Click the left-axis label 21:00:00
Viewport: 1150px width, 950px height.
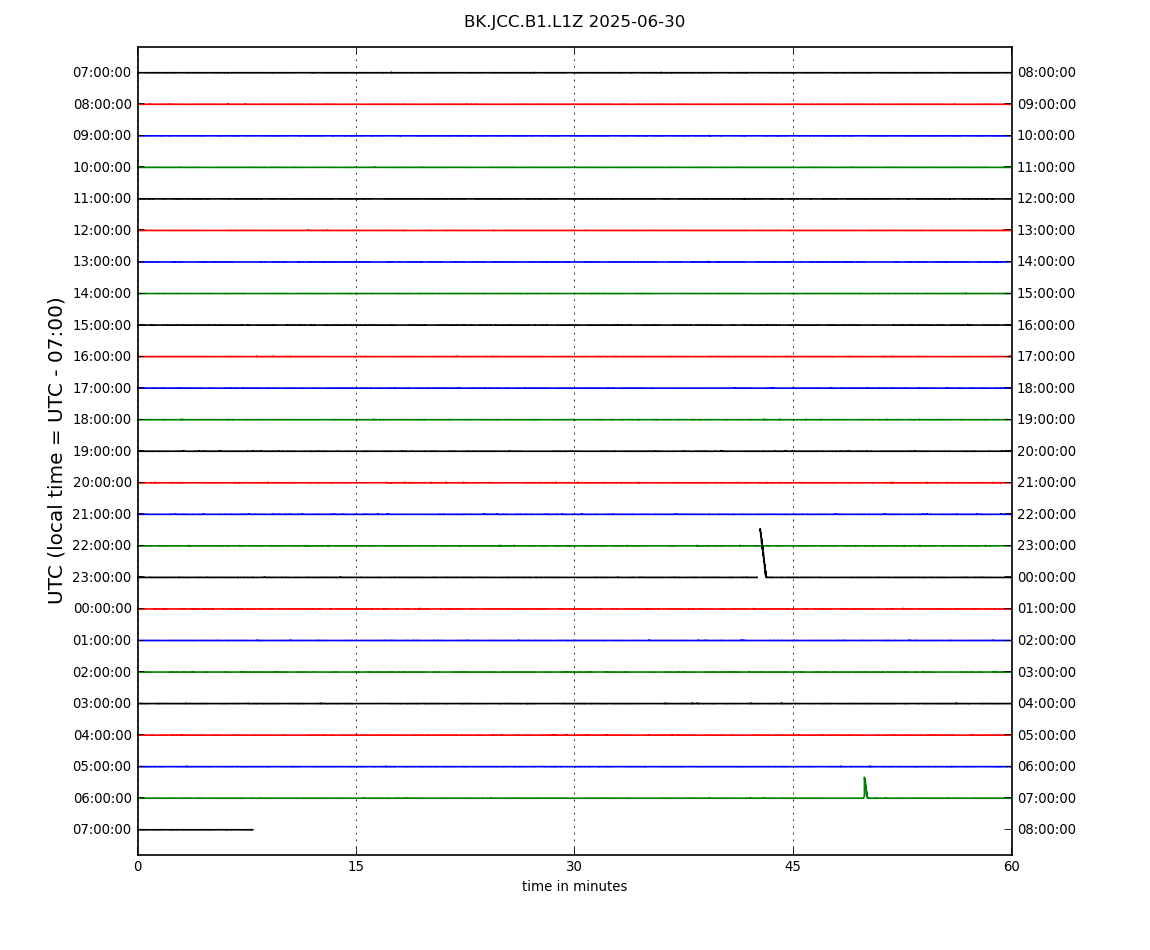pyautogui.click(x=103, y=514)
